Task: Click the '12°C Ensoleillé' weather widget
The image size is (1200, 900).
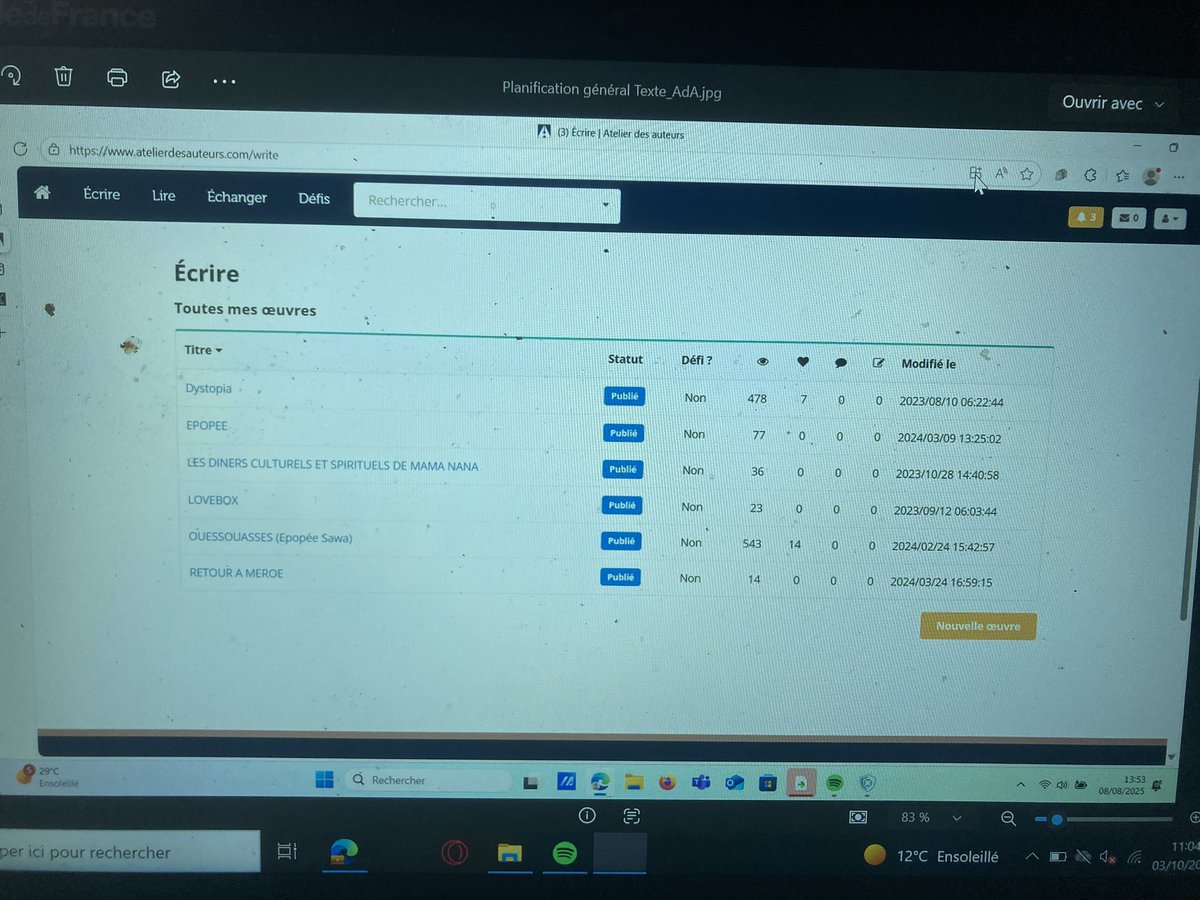Action: point(931,856)
